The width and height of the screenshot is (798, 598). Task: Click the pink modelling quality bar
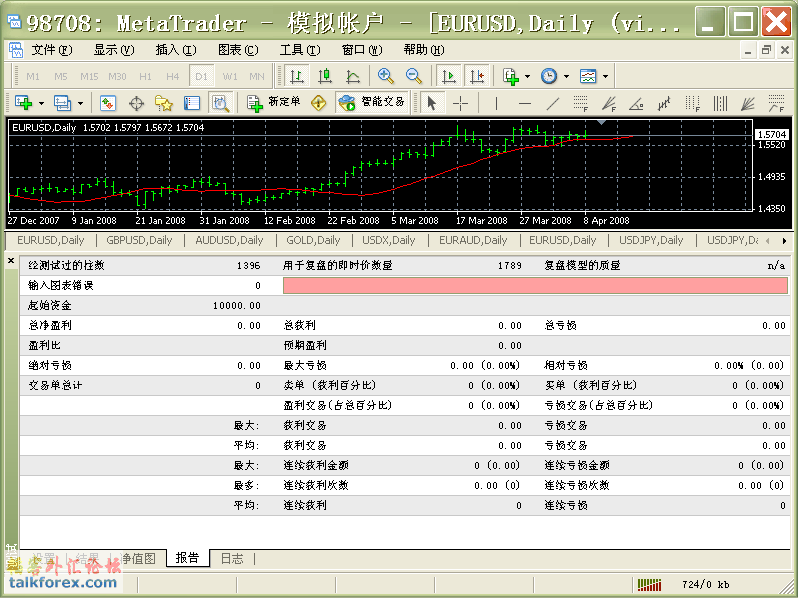(x=535, y=286)
